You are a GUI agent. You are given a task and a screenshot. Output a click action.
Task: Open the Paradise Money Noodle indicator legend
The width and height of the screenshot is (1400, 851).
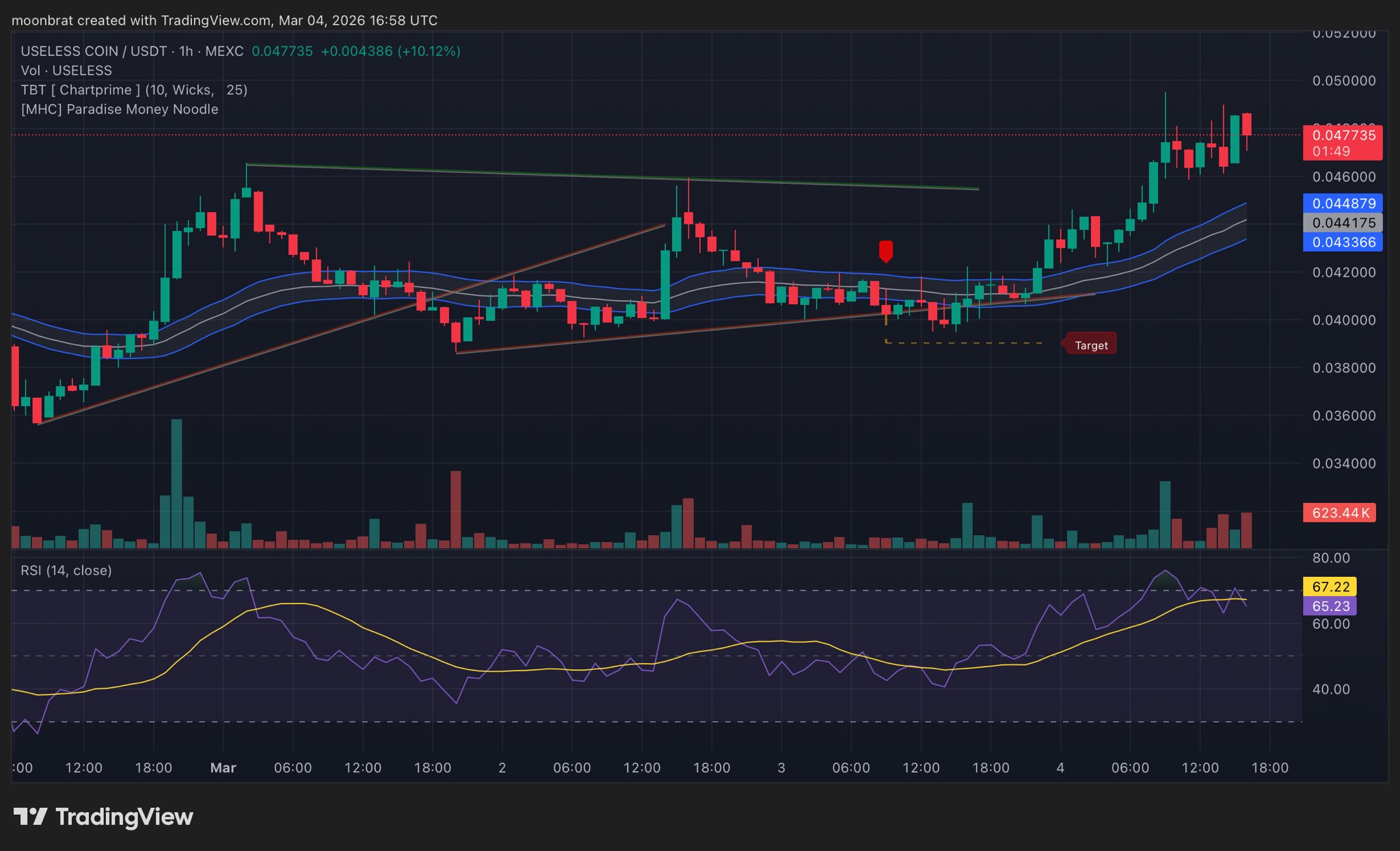120,109
